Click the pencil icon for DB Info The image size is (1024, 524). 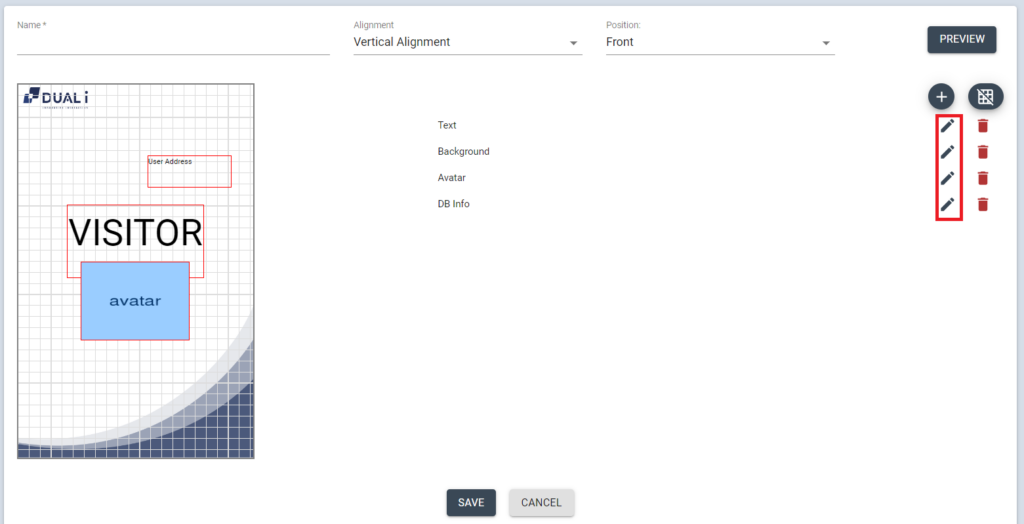click(947, 204)
